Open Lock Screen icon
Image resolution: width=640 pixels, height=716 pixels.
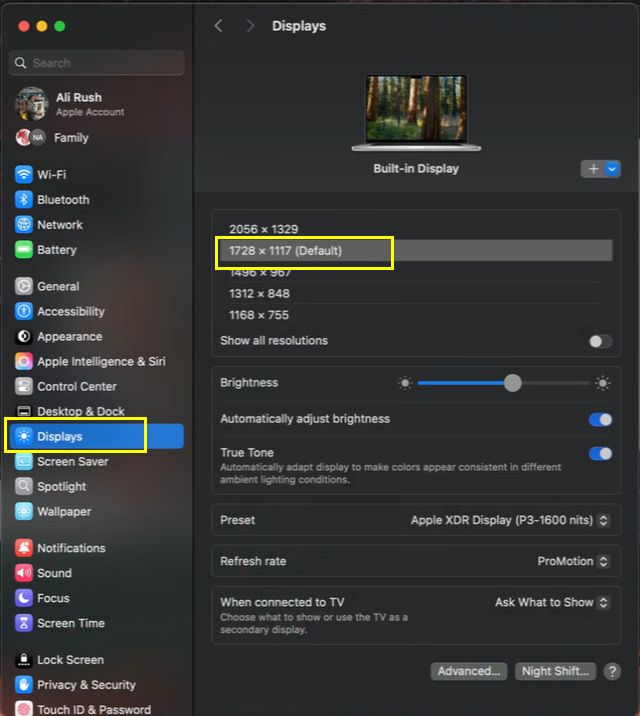24,660
